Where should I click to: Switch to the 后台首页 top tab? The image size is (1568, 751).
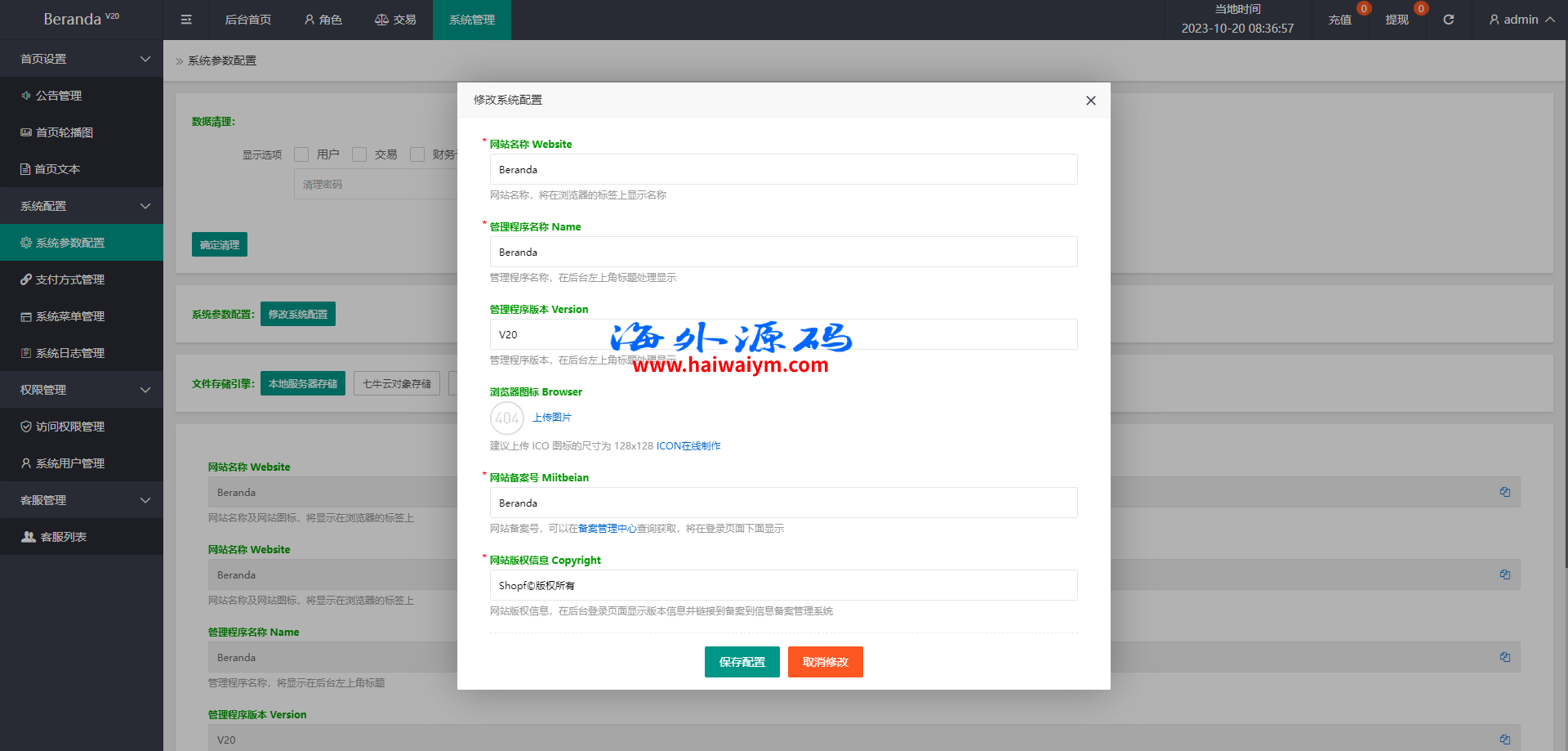coord(247,20)
